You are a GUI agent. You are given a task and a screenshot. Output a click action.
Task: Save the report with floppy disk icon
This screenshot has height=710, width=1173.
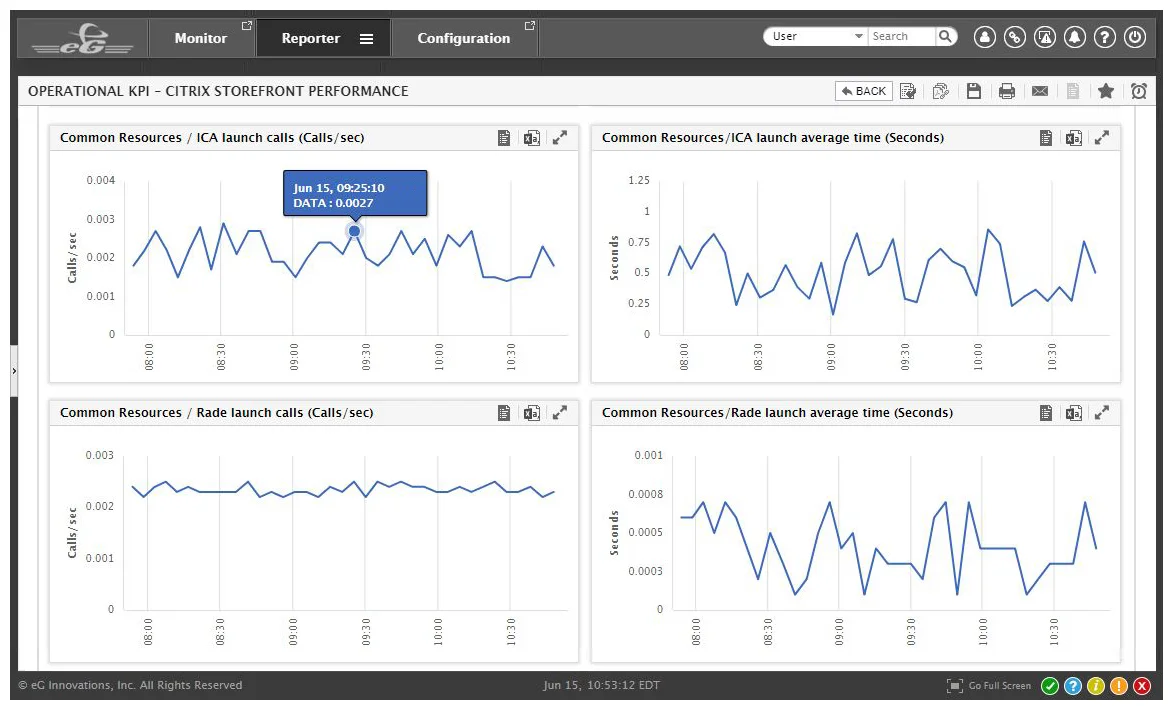[974, 91]
